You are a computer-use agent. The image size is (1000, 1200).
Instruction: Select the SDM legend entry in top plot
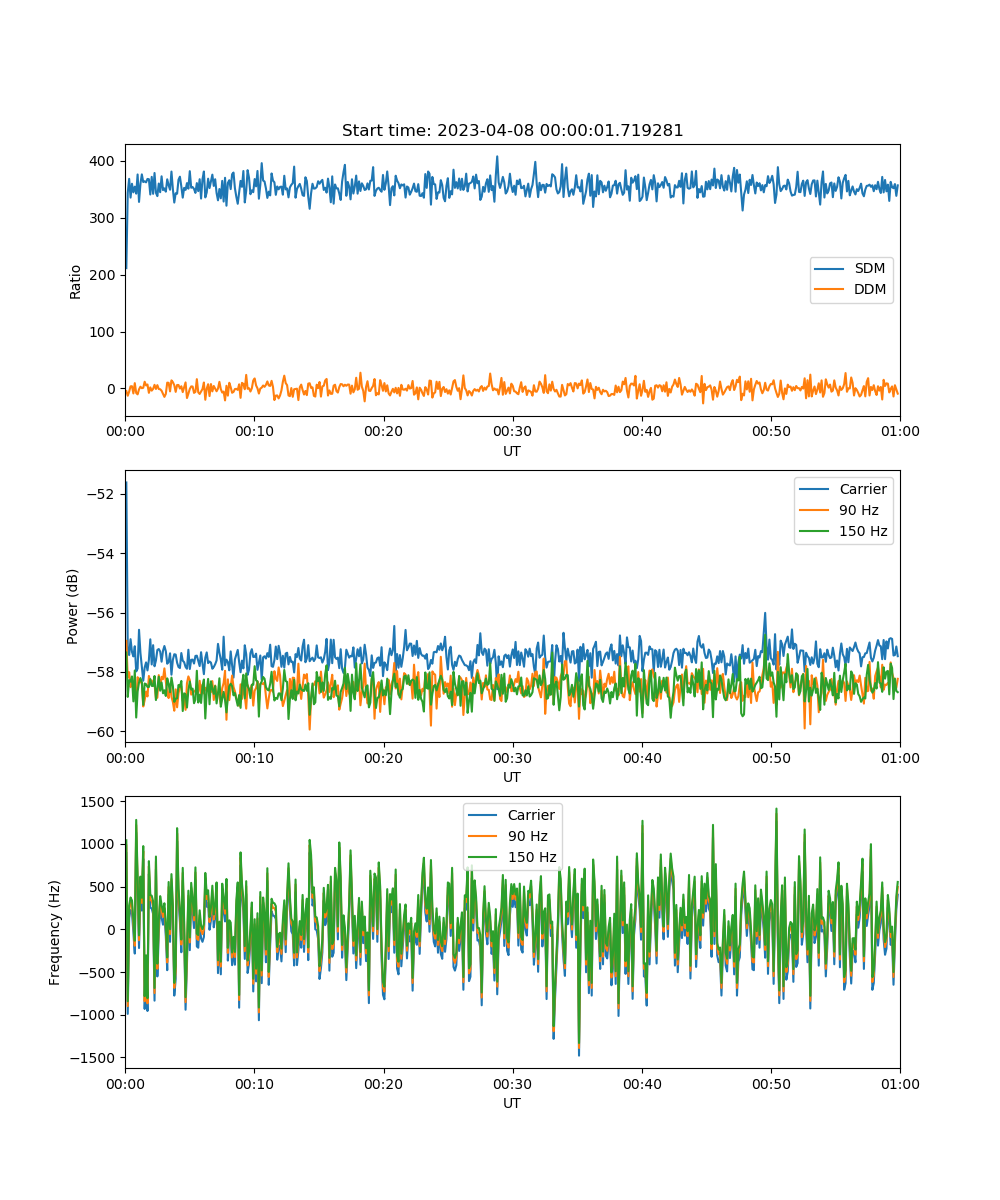851,269
